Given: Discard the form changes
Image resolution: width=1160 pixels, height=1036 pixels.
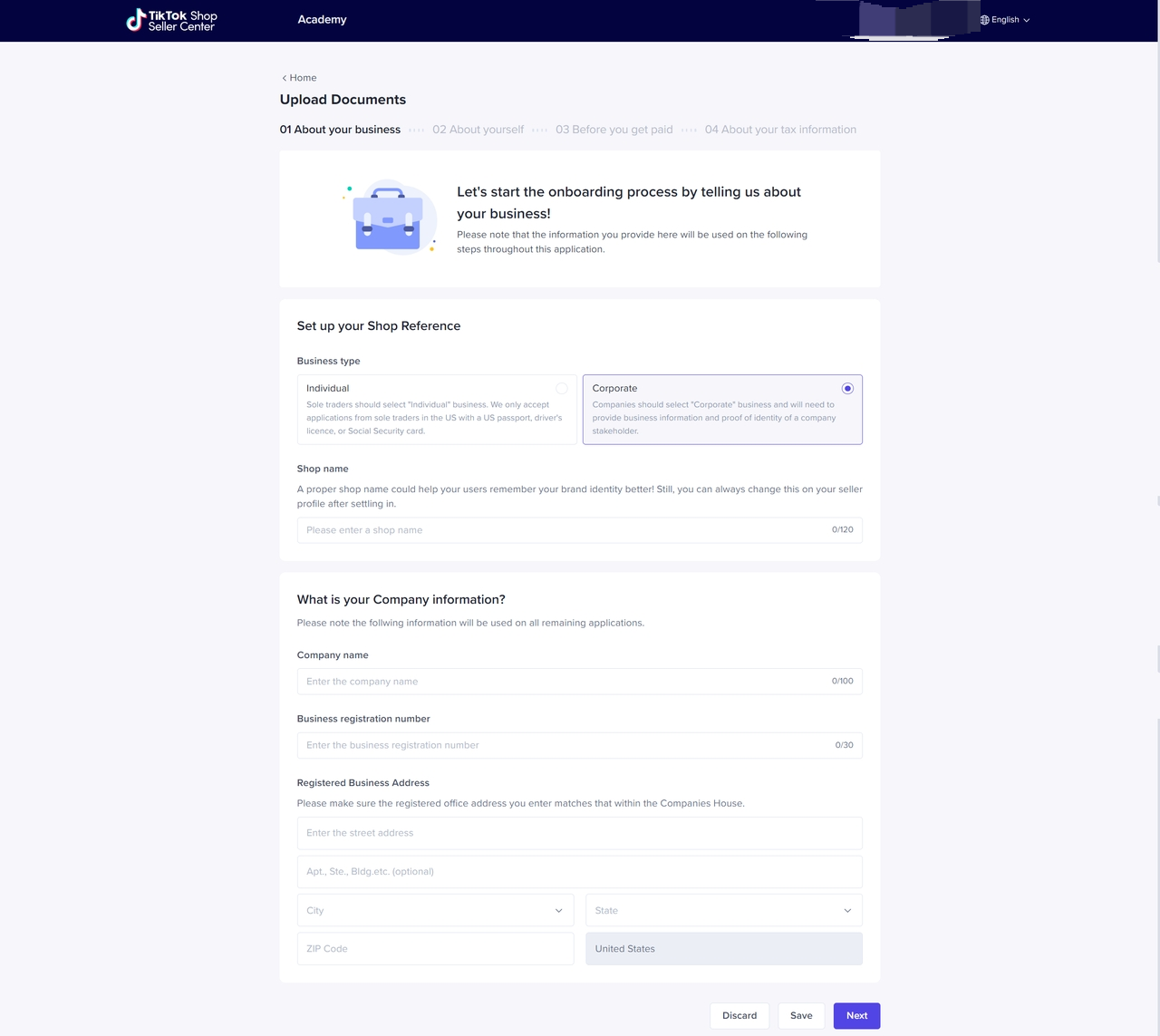Looking at the screenshot, I should (739, 1015).
